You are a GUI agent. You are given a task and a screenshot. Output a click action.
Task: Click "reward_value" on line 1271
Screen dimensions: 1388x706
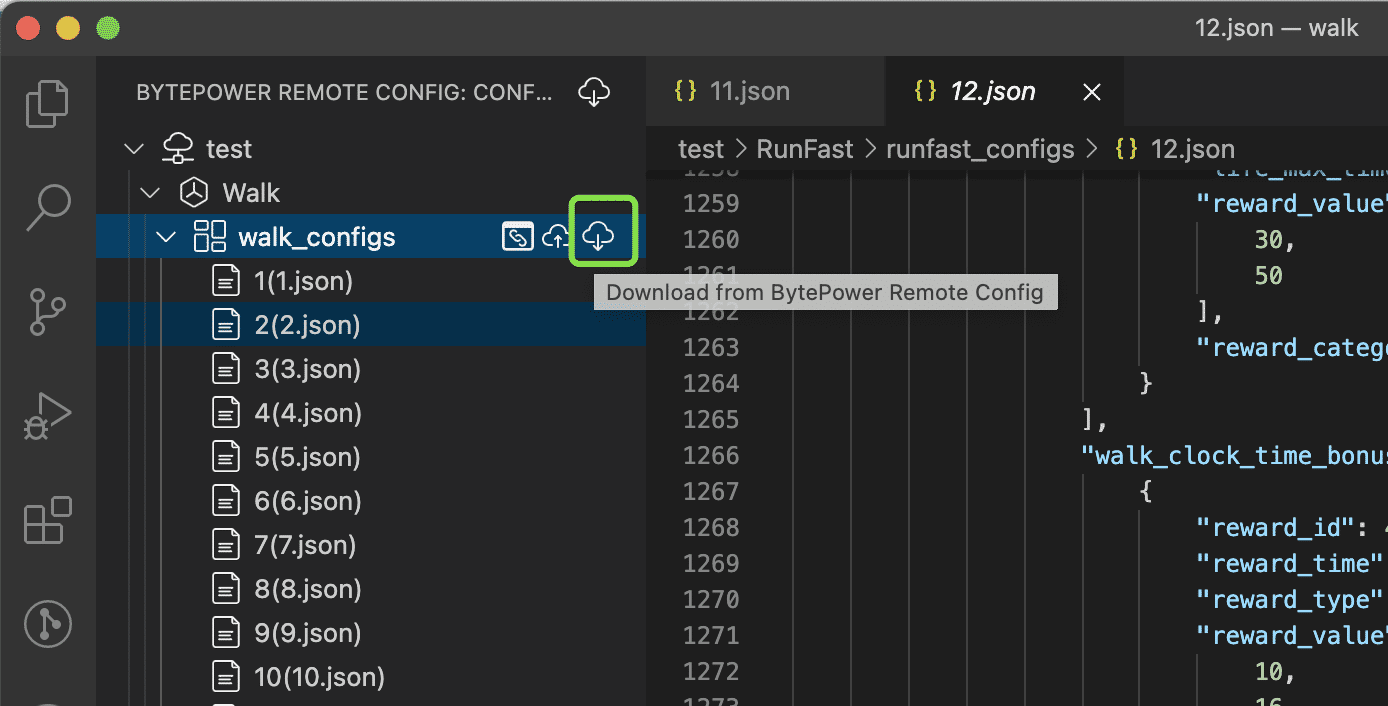(1292, 635)
